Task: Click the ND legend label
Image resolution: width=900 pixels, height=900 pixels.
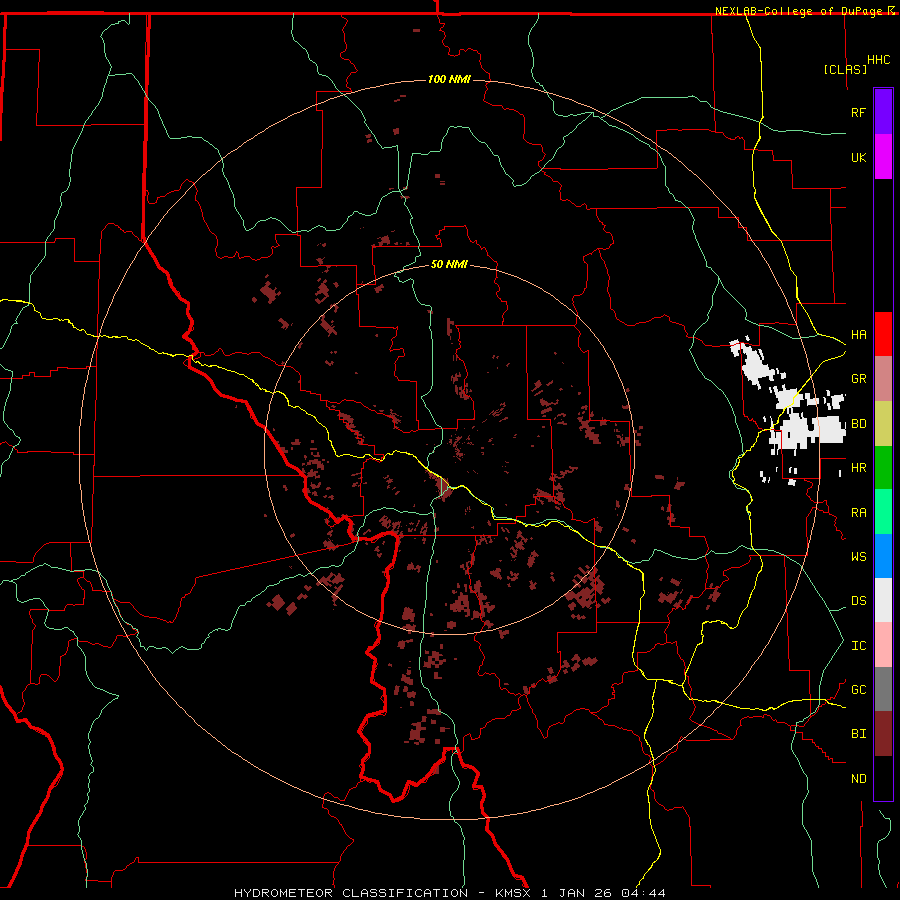Action: (858, 779)
